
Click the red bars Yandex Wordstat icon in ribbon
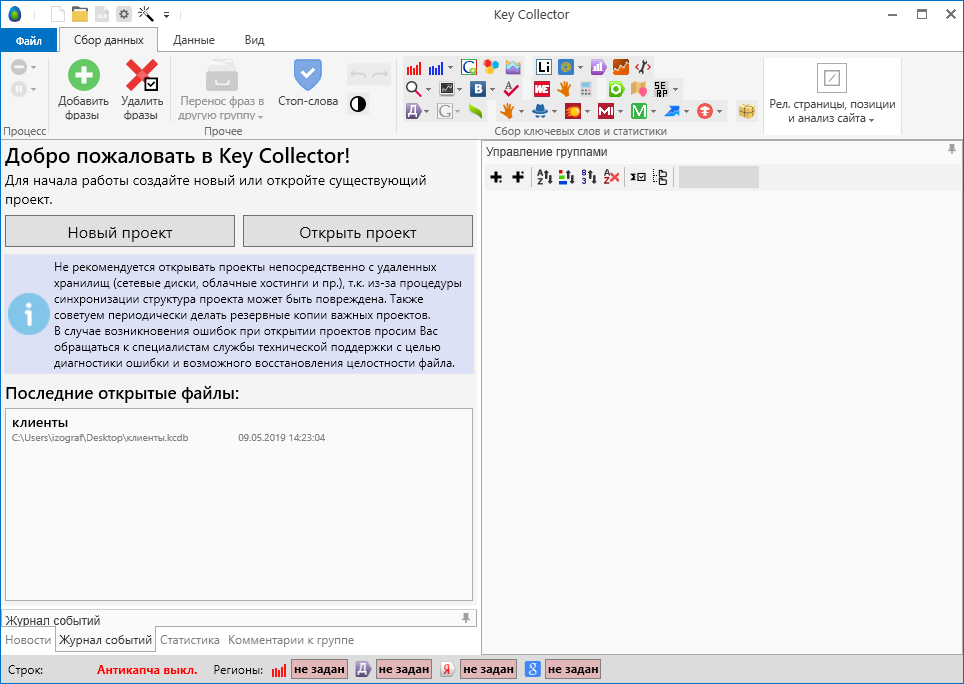(414, 68)
